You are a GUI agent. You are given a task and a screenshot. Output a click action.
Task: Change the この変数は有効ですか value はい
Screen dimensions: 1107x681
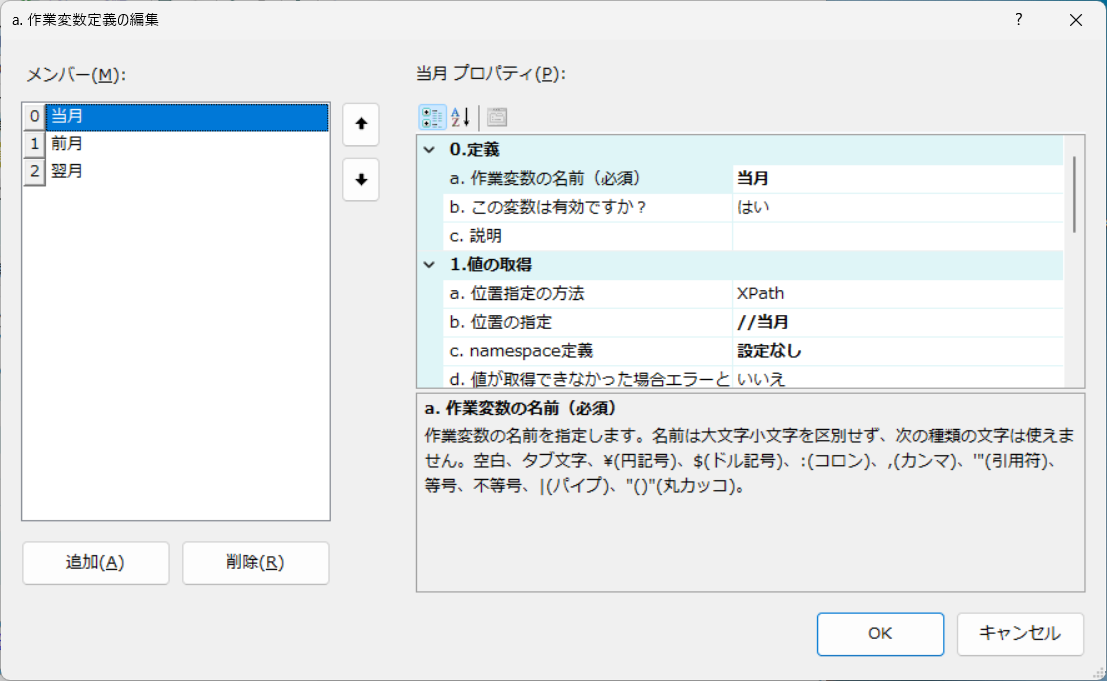(x=897, y=207)
